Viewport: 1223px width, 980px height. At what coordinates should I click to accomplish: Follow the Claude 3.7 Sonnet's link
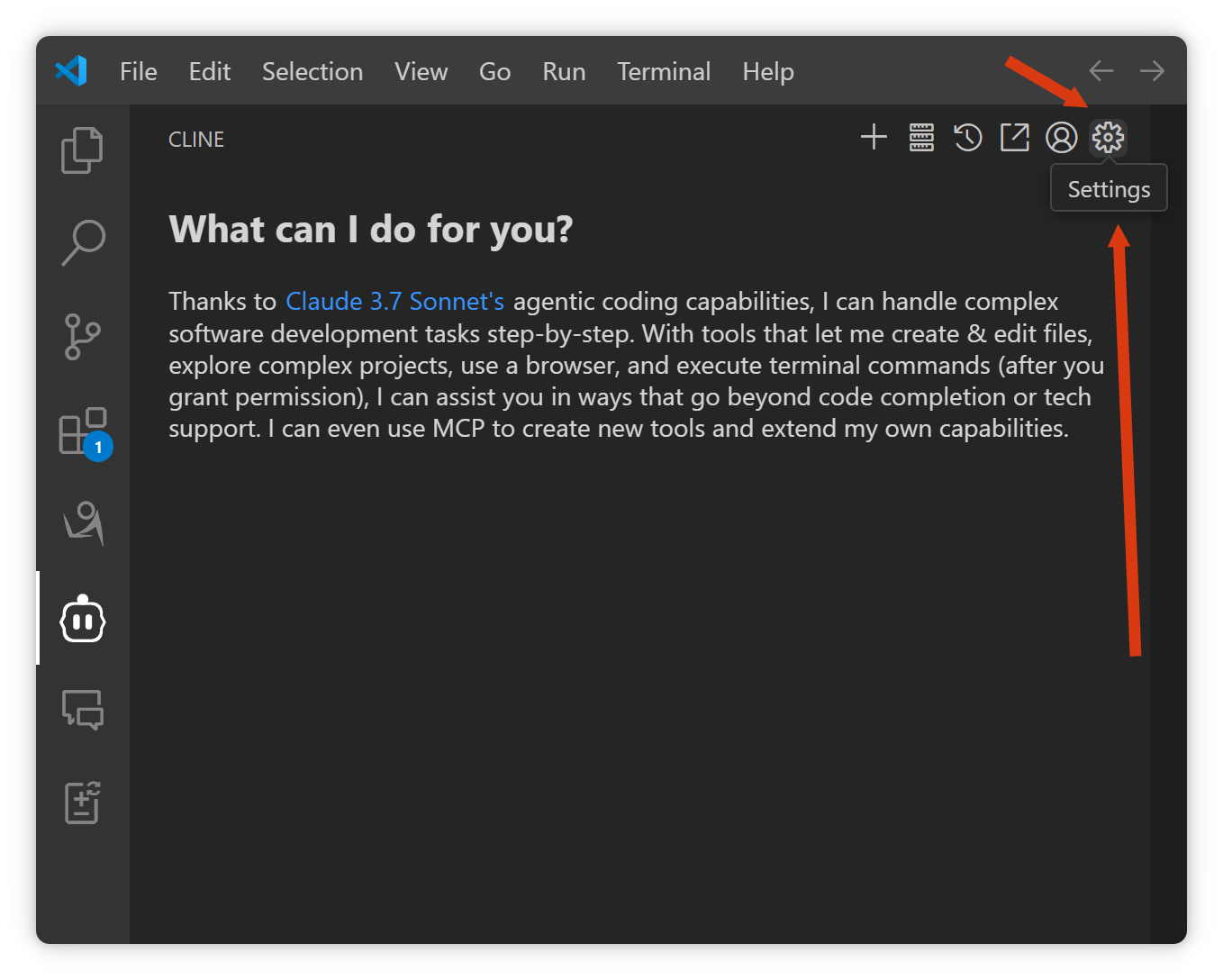click(394, 302)
